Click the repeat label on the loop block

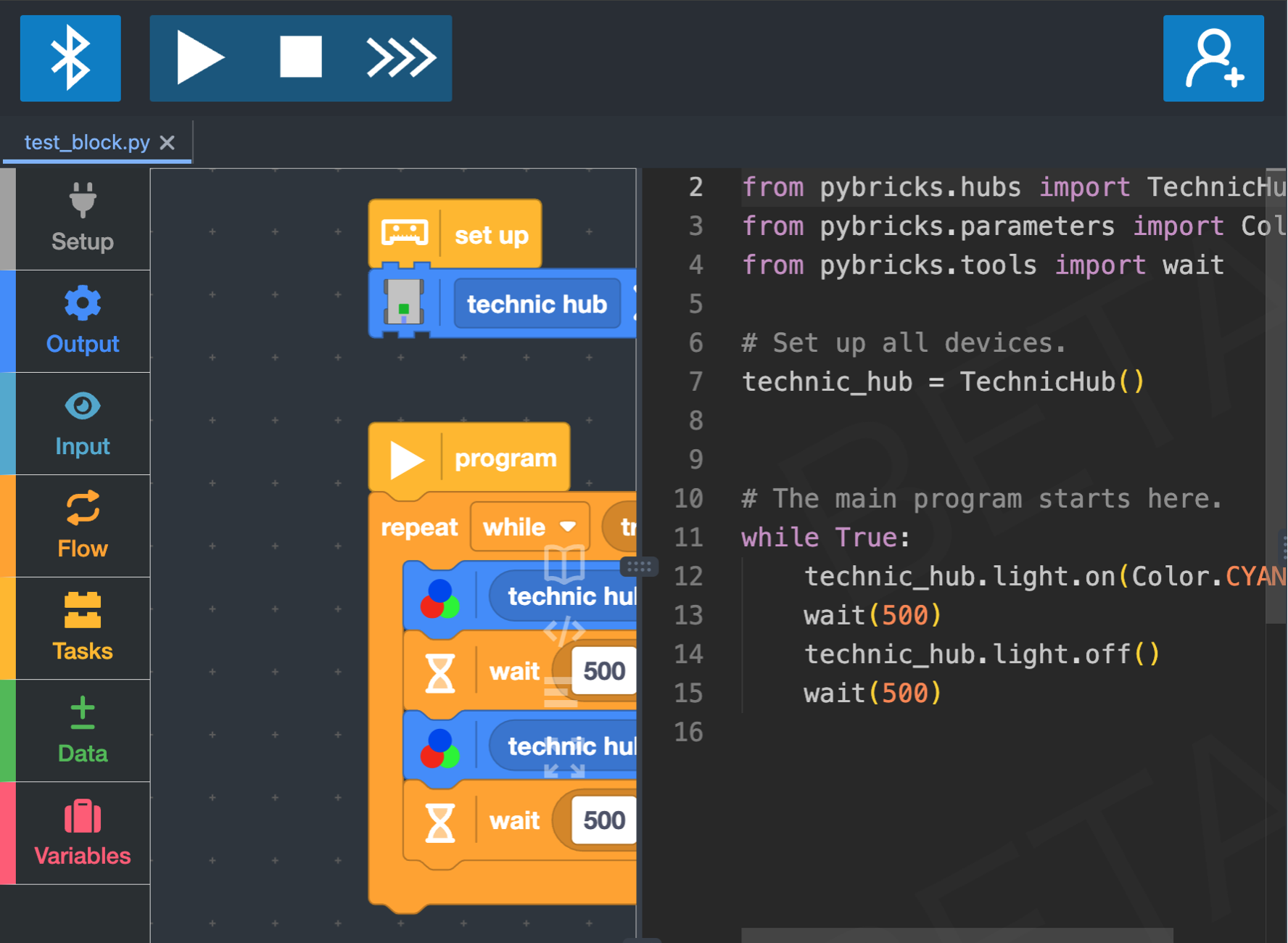tap(419, 527)
